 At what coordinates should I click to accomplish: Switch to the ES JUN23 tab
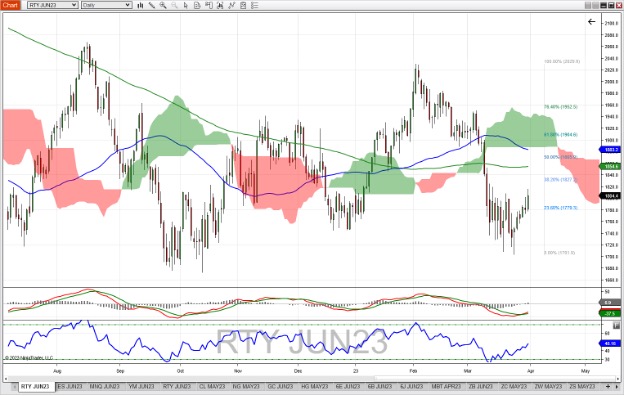(x=70, y=386)
